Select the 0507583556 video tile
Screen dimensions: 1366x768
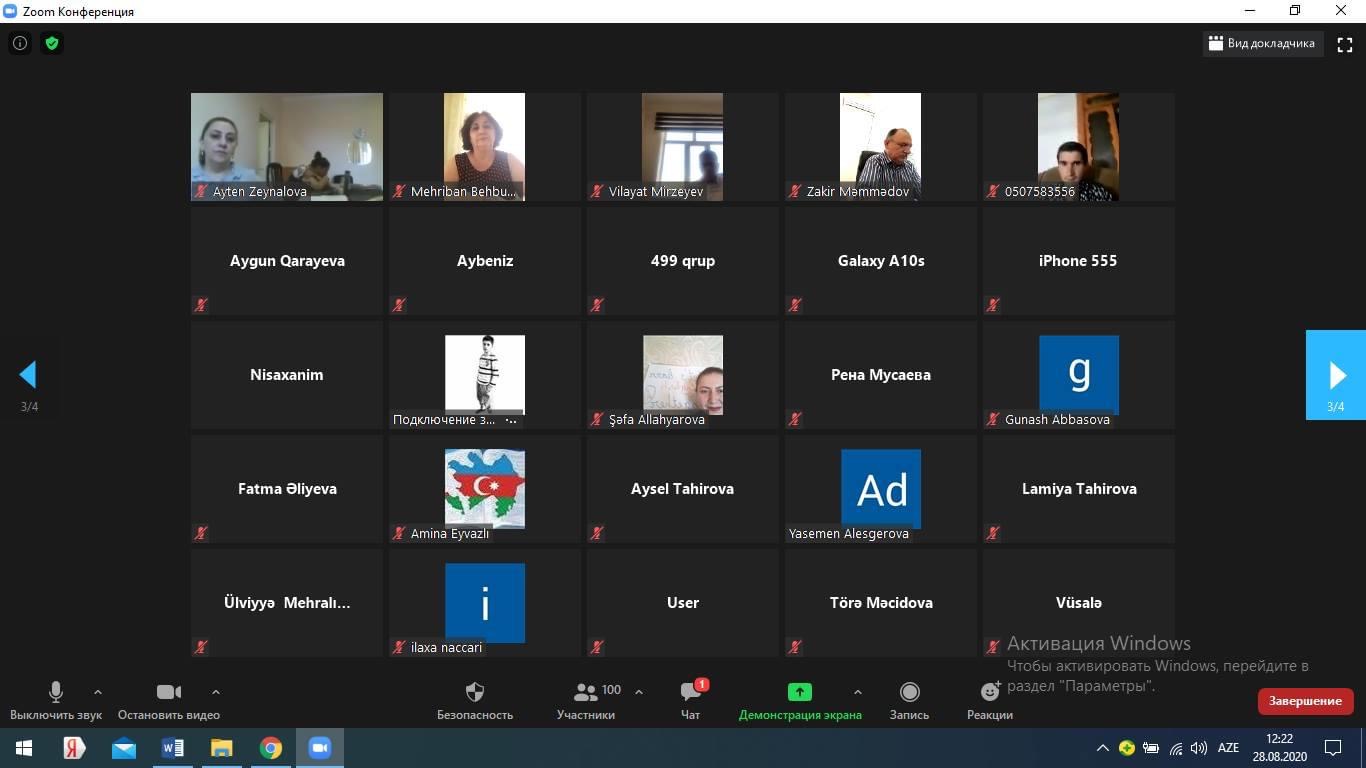pos(1079,147)
